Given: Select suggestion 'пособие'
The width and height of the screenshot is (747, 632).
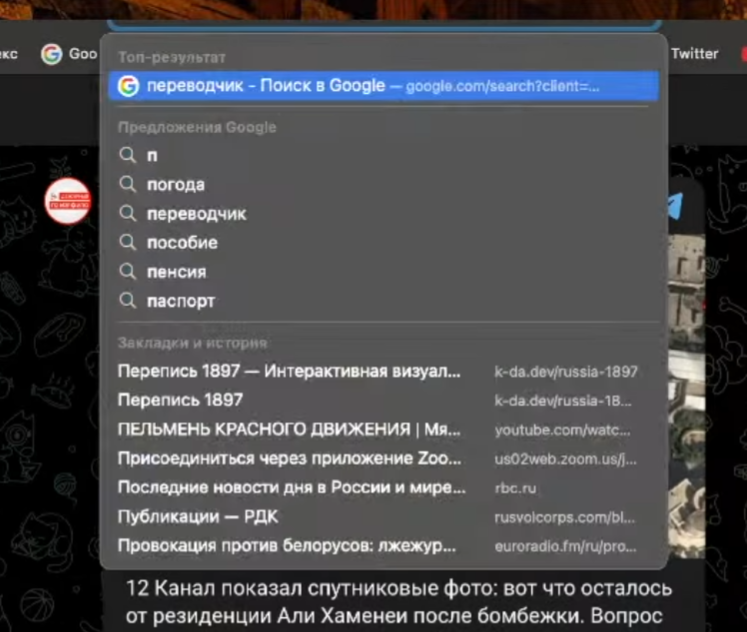Looking at the screenshot, I should (384, 242).
